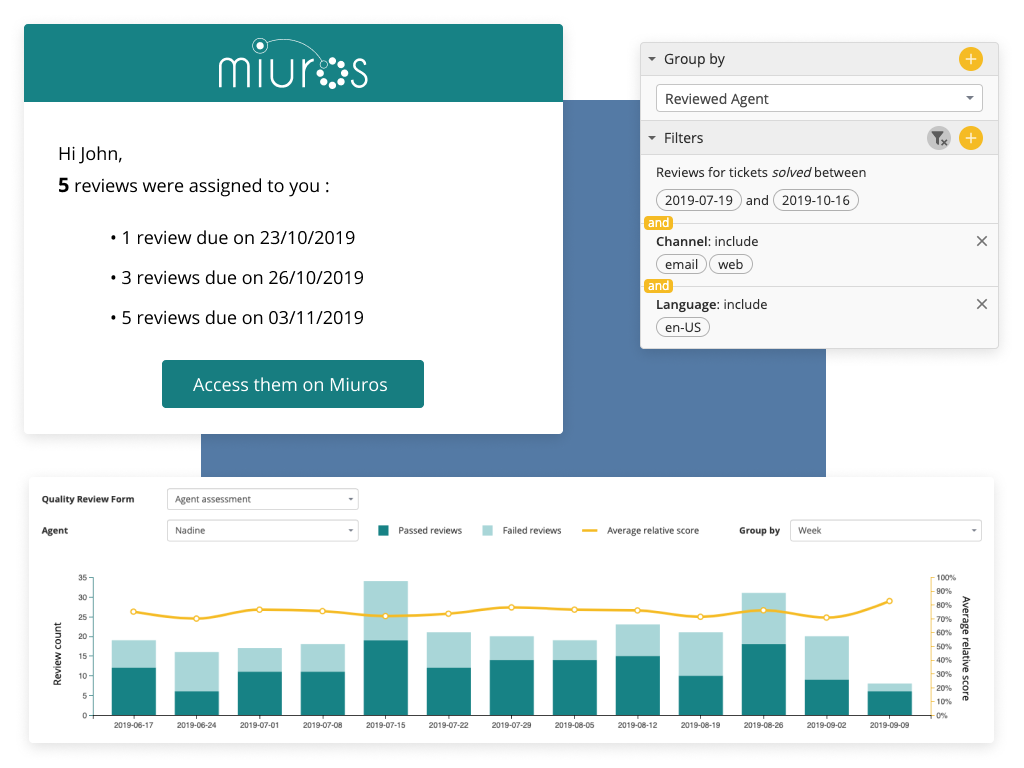Open the Agent assessment form dropdown
1024x768 pixels.
[262, 499]
